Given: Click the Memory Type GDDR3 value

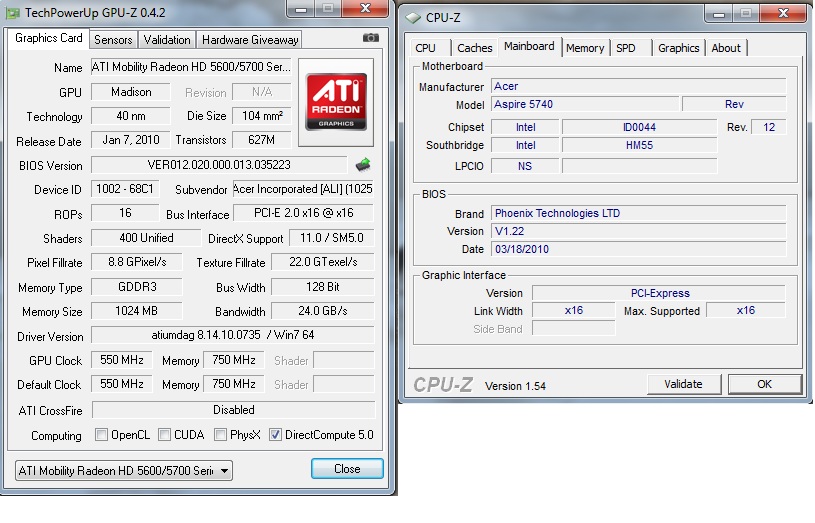Looking at the screenshot, I should (x=137, y=286).
